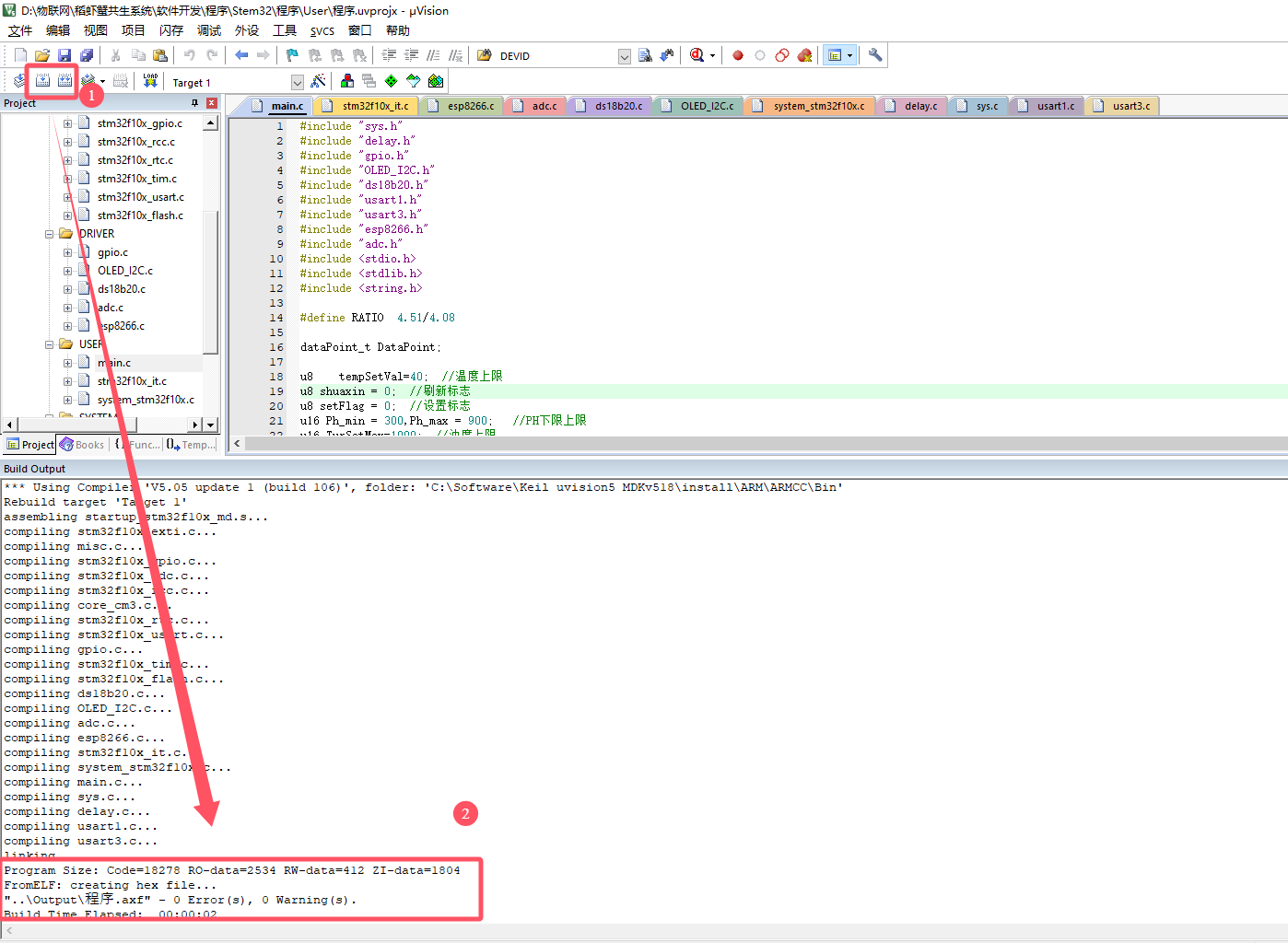Insert a breakpoint with the red dot
Image resolution: width=1288 pixels, height=943 pixels.
tap(738, 55)
